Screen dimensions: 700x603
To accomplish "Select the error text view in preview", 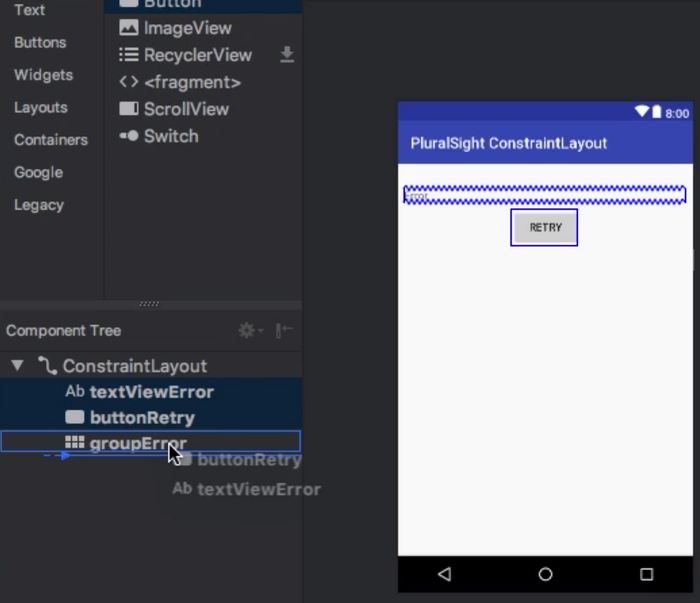I will tap(545, 195).
